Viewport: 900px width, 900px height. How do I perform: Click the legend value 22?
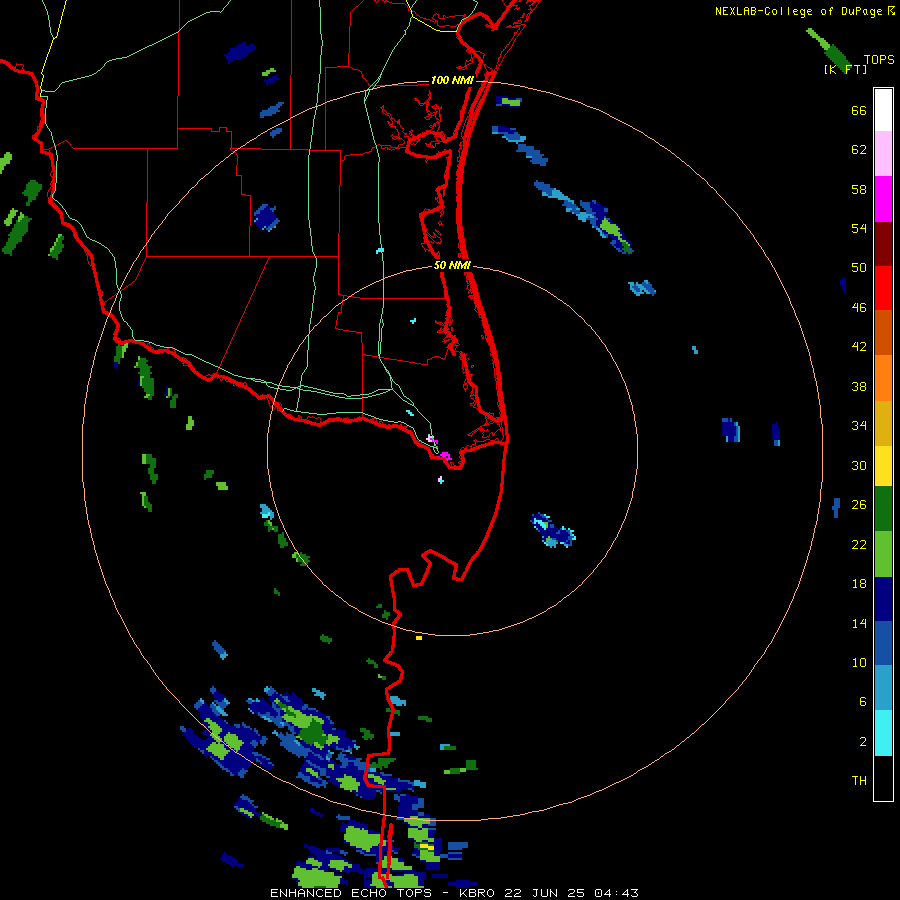pos(859,544)
